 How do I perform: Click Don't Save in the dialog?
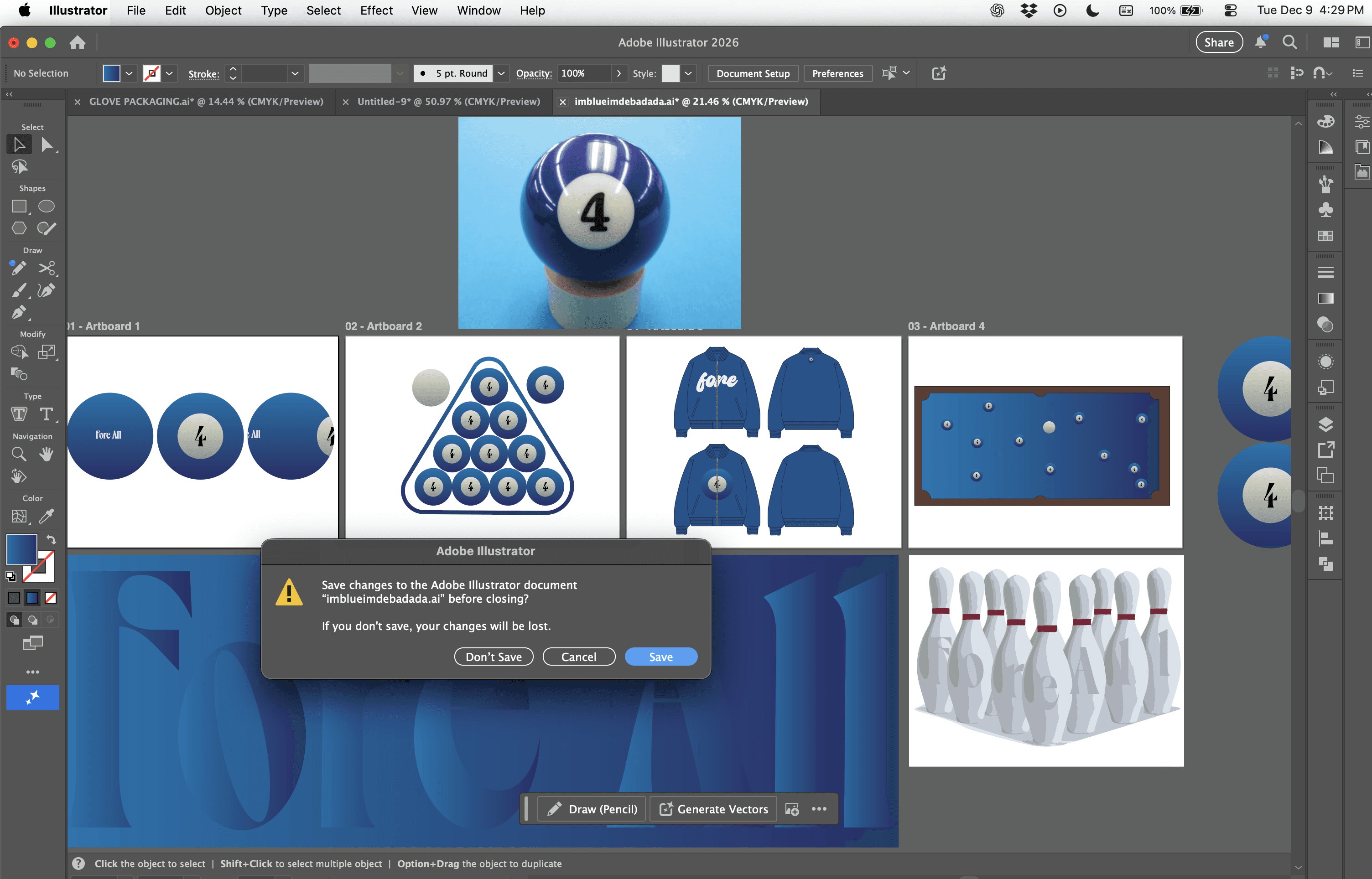coord(494,657)
